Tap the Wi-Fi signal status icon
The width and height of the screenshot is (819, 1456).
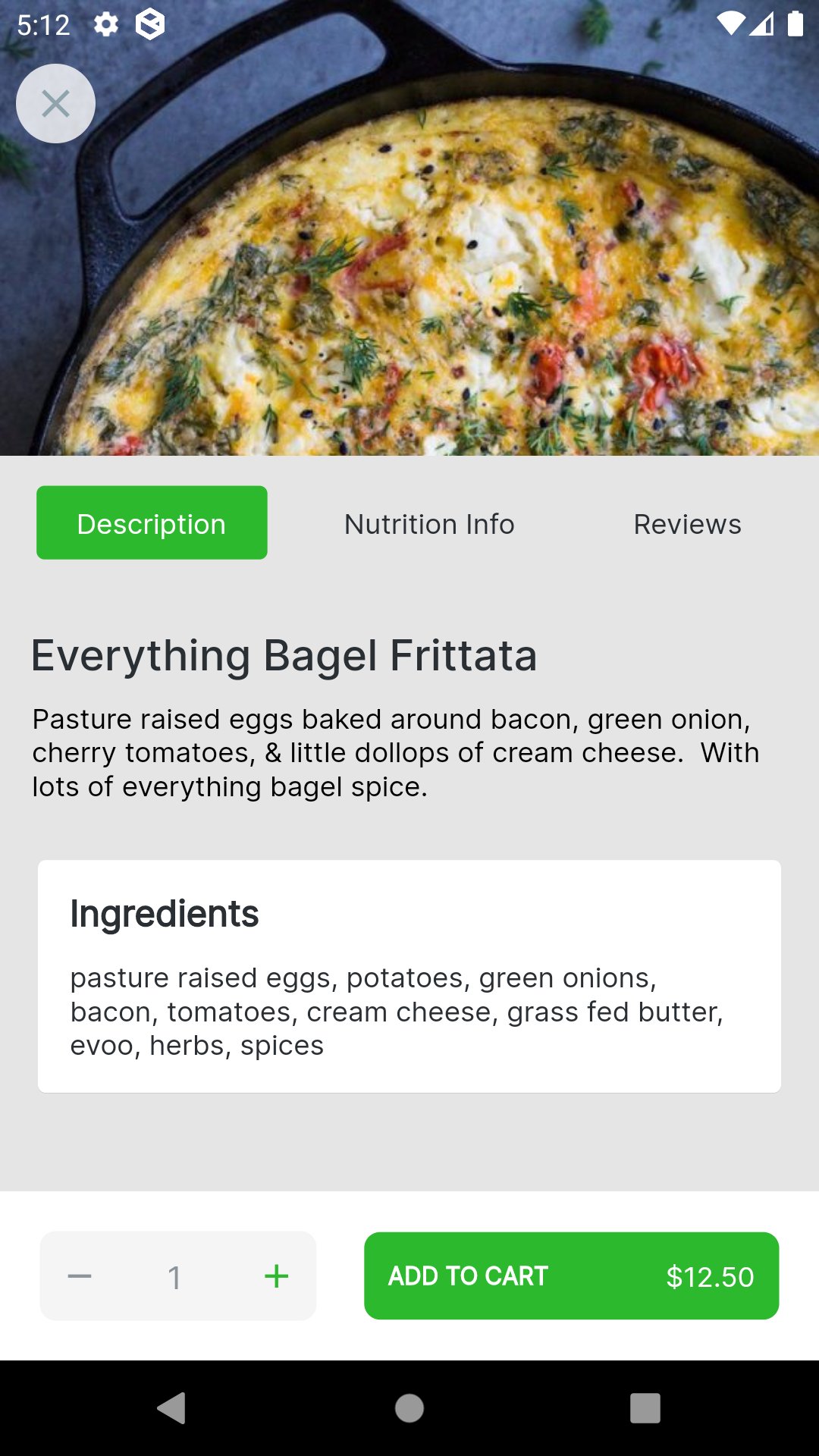pos(731,24)
